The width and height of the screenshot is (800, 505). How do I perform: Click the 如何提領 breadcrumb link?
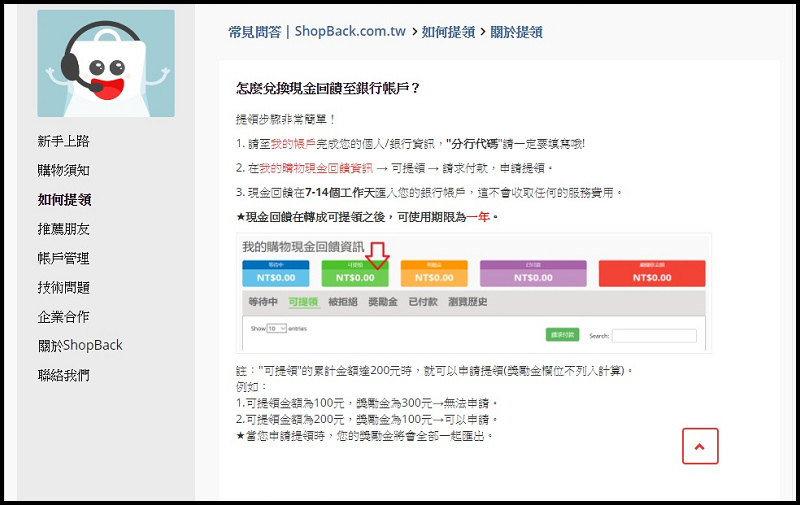[x=448, y=32]
